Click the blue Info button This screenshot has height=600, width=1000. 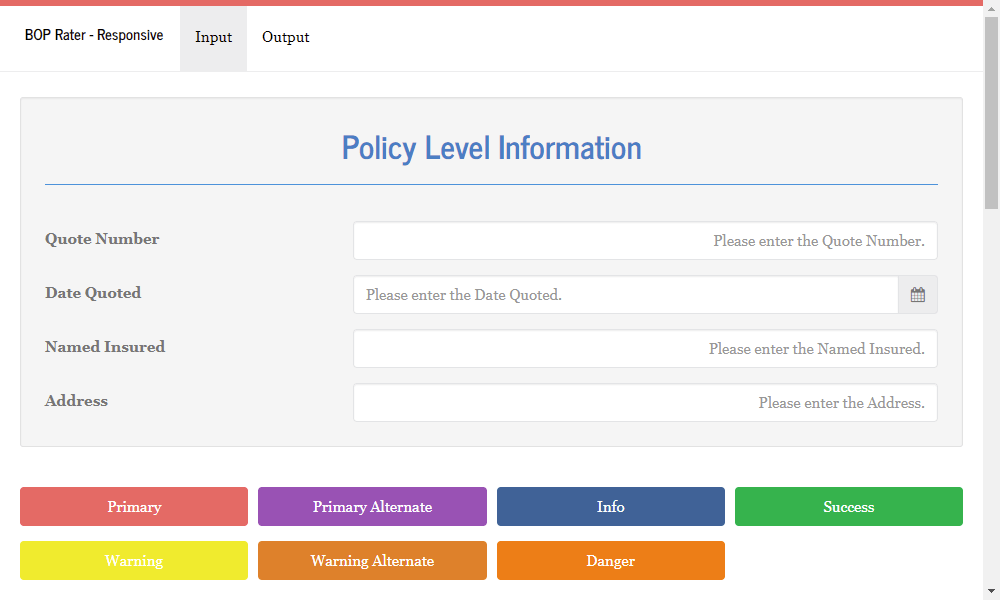click(x=610, y=506)
